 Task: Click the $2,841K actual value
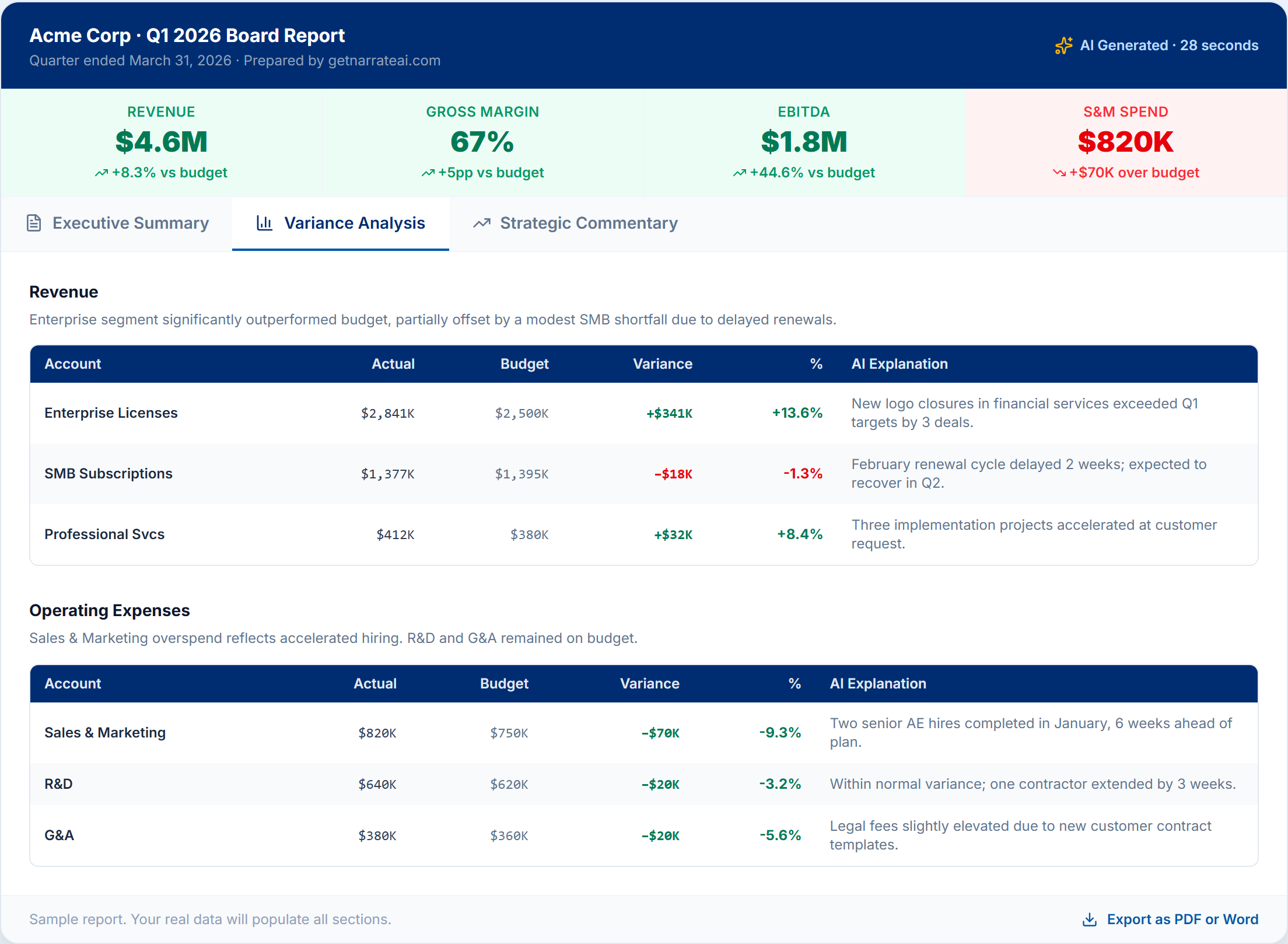click(x=388, y=414)
